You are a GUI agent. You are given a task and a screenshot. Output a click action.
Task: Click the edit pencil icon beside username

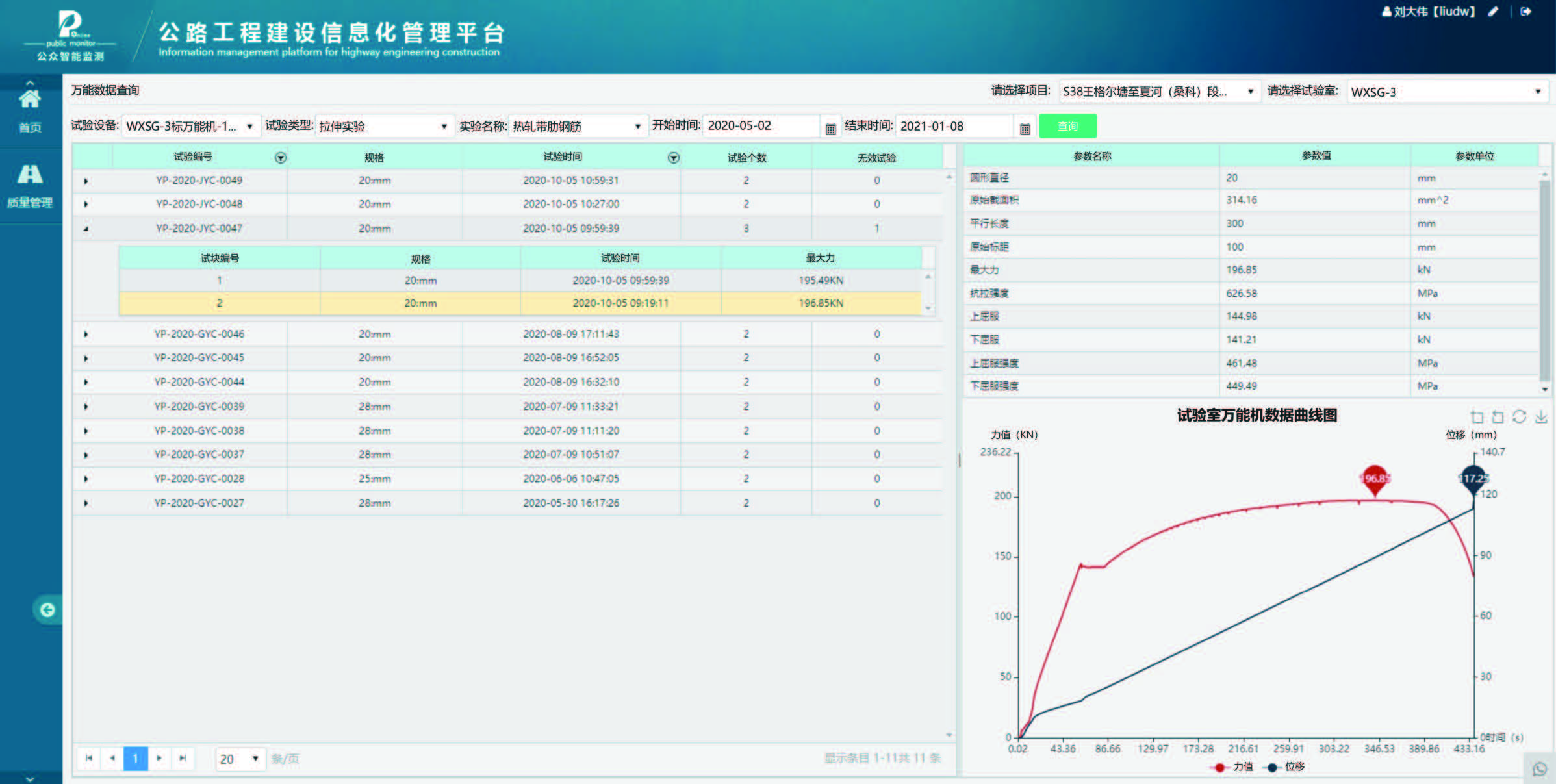[x=1493, y=12]
